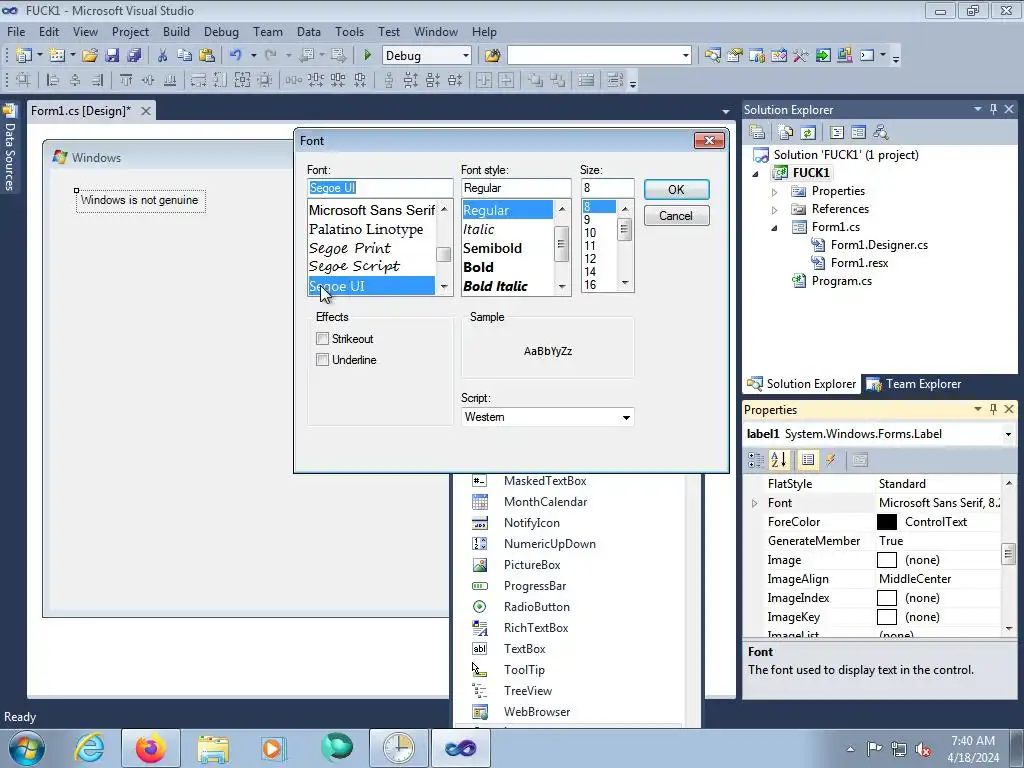1024x768 pixels.
Task: Expand the Properties node in Solution Explorer
Action: tap(775, 192)
